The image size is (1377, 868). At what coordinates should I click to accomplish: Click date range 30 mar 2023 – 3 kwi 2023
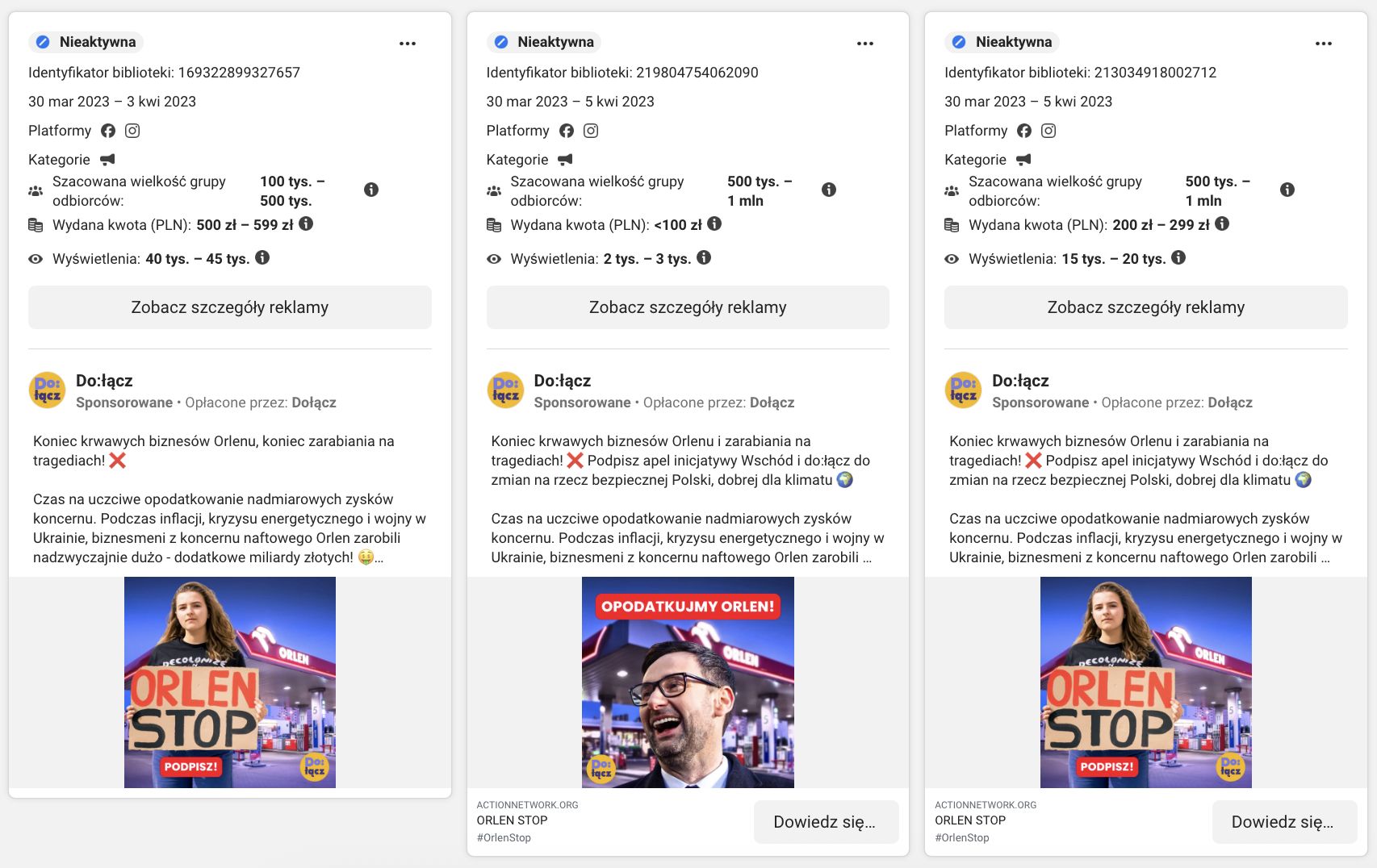(x=112, y=102)
